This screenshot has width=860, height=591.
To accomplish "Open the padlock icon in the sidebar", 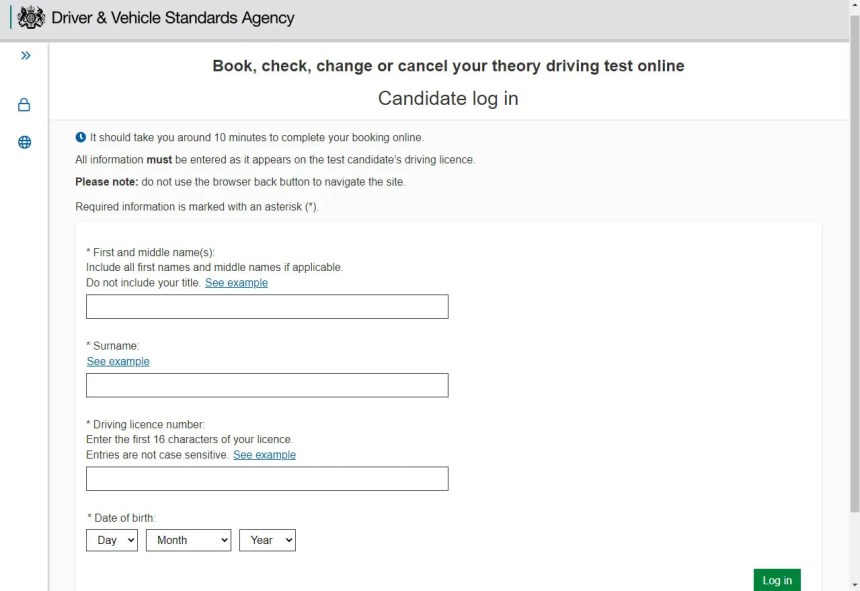I will tap(24, 105).
